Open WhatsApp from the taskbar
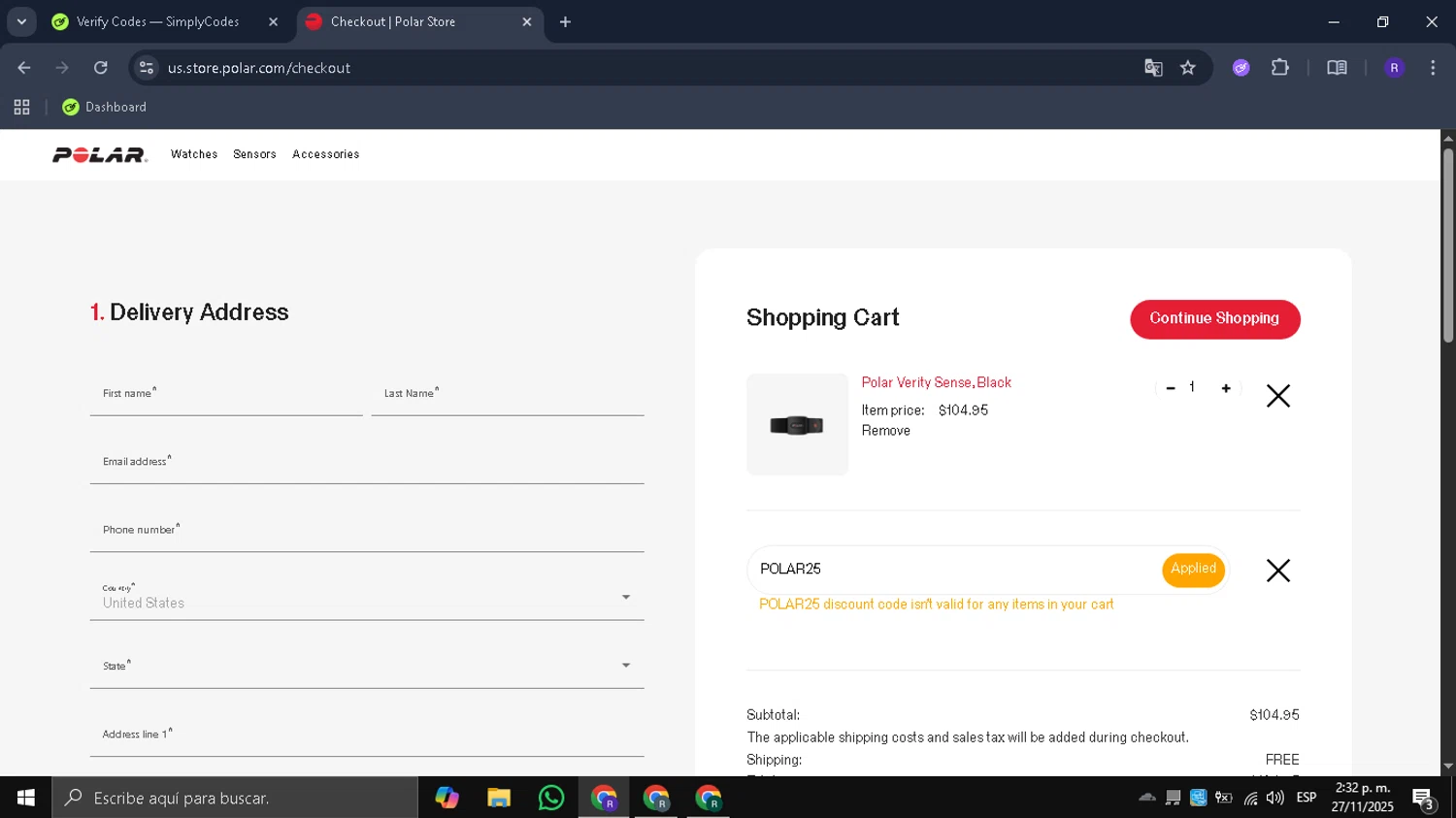Screen dimensions: 1456x818 click(551, 798)
